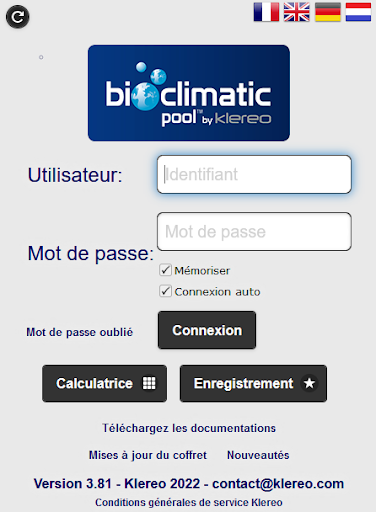Open Conditions générales de service Klereo
Screen dimensions: 376x512
click(189, 502)
